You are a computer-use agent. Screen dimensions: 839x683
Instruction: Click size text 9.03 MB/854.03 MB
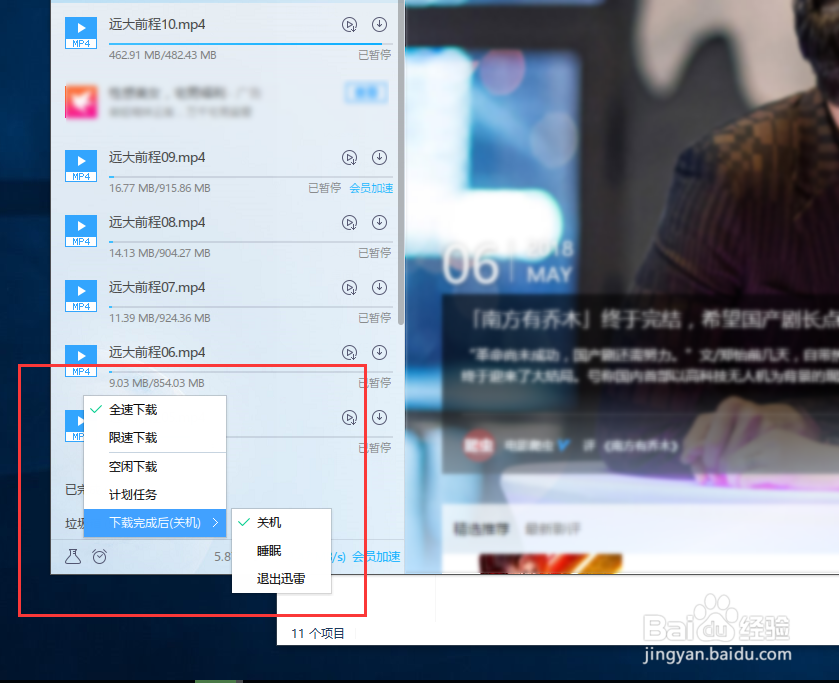157,383
